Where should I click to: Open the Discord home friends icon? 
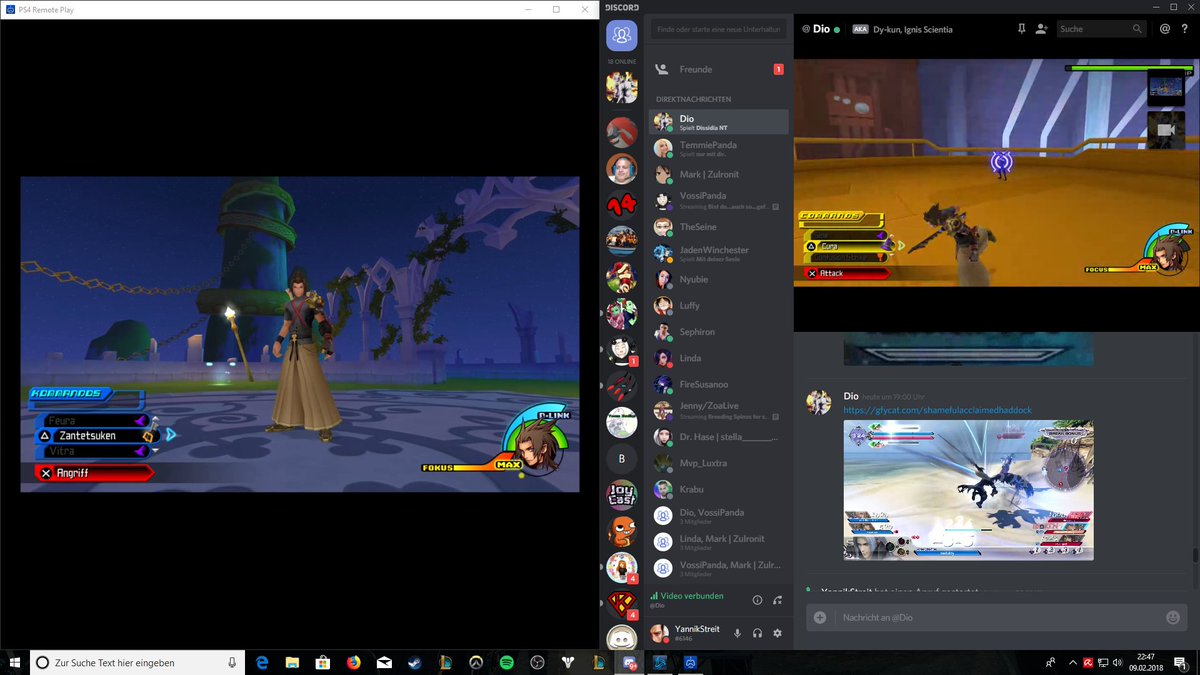click(621, 36)
